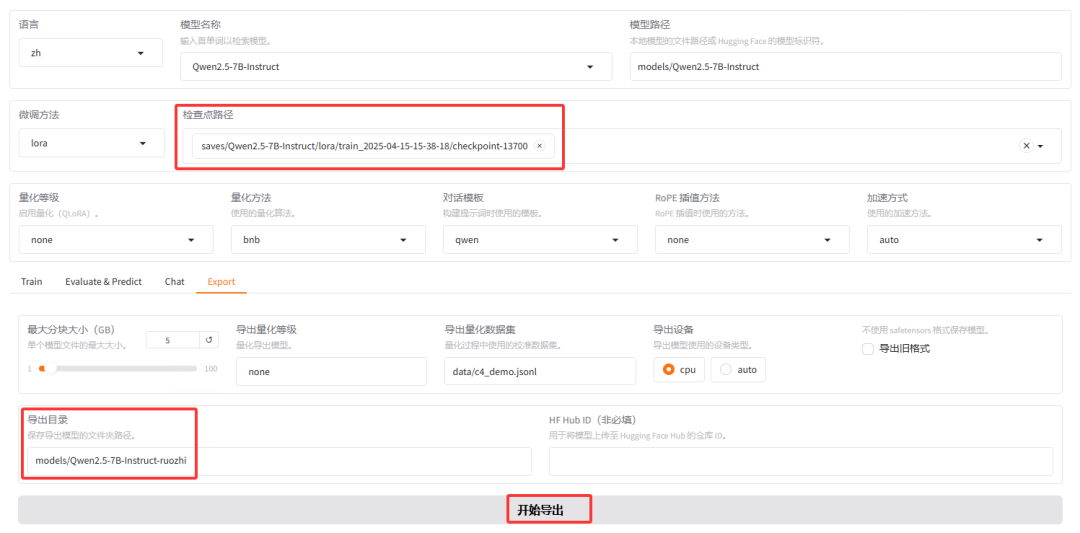Open the RoPE 插值方法 dropdown
Image resolution: width=1080 pixels, height=533 pixels.
pos(751,240)
